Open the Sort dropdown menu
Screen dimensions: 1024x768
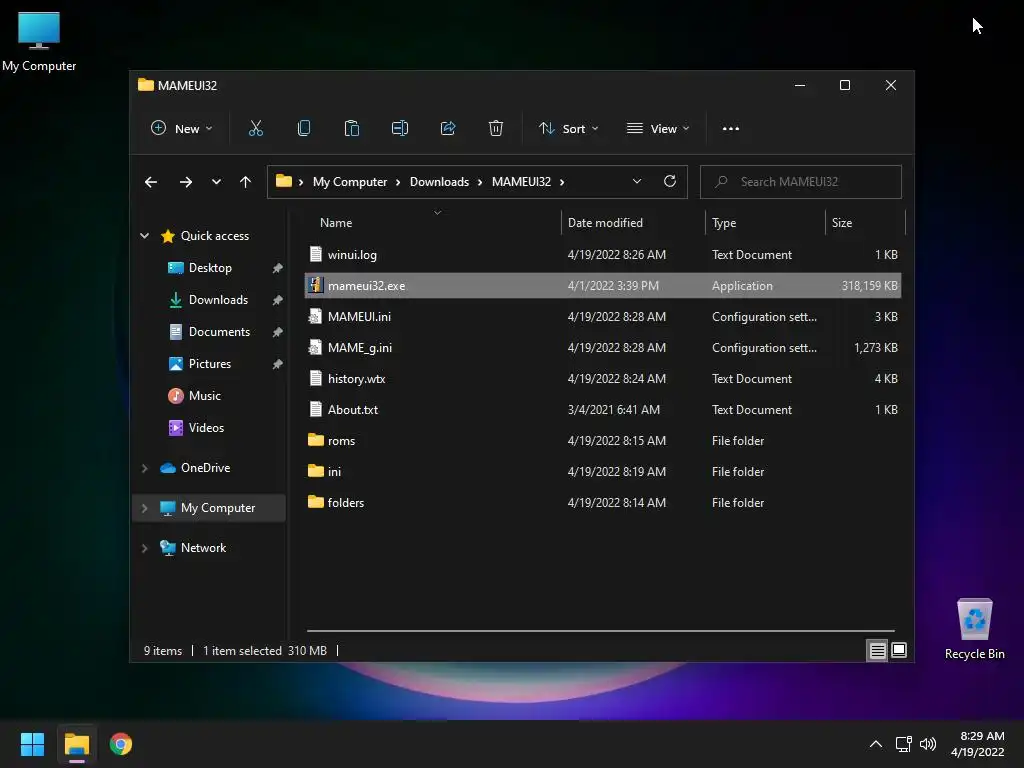(x=568, y=129)
